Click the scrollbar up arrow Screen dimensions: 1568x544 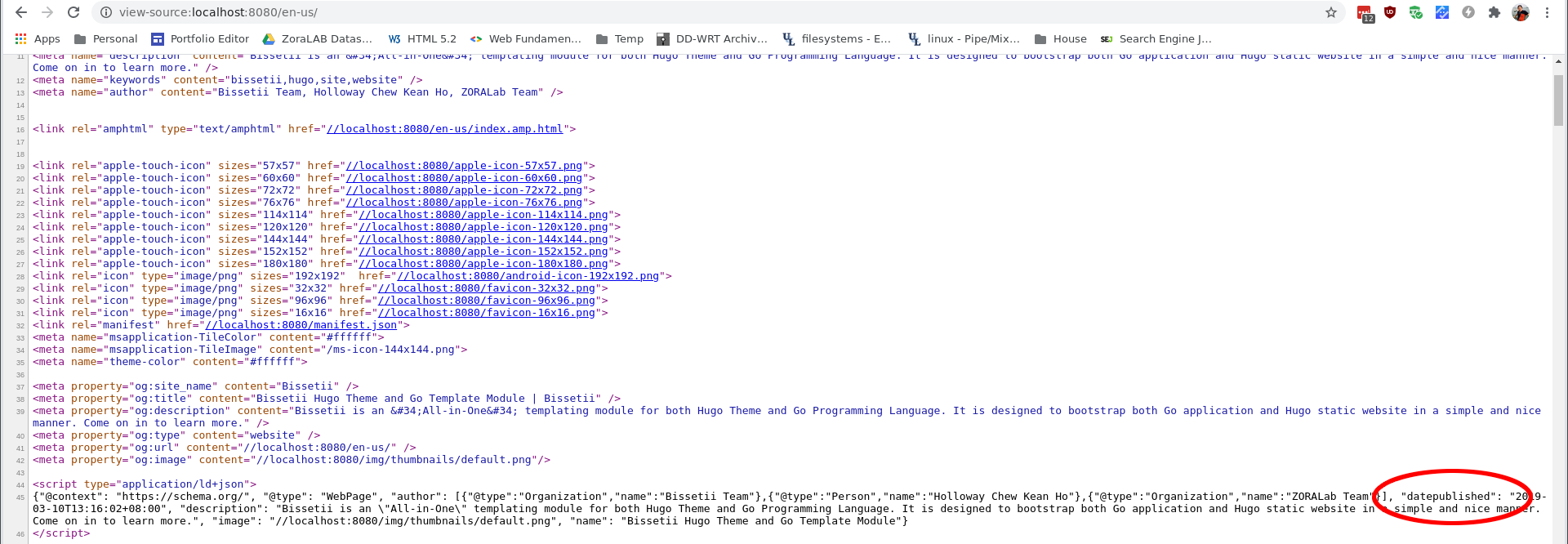1558,61
